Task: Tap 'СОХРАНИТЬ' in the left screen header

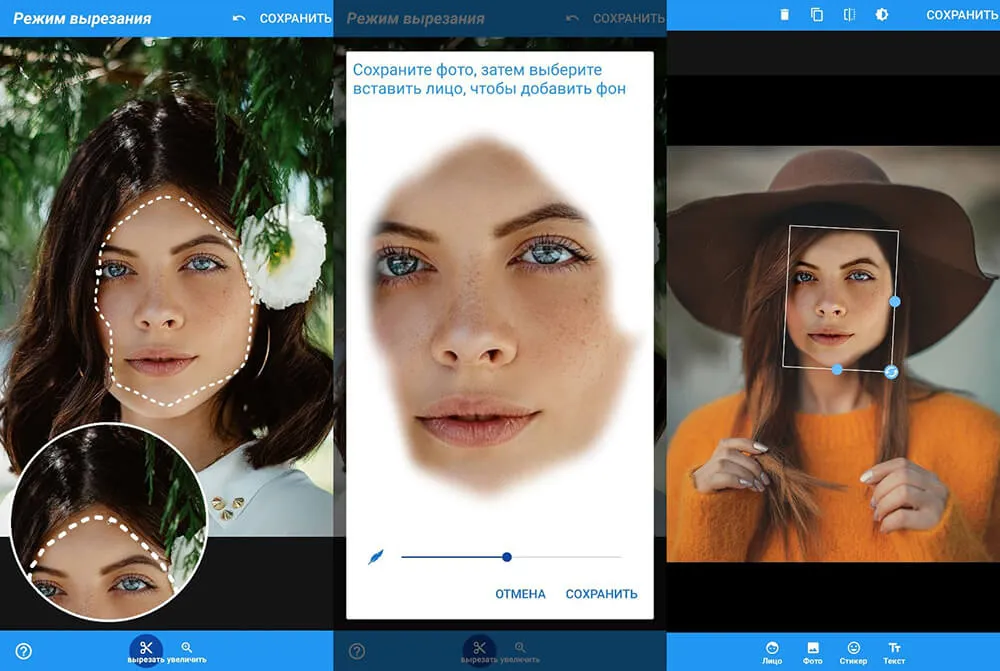Action: click(x=295, y=18)
